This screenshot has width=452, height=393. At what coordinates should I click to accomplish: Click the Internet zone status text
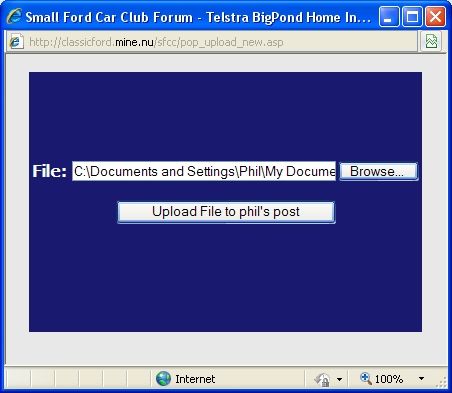tap(195, 379)
